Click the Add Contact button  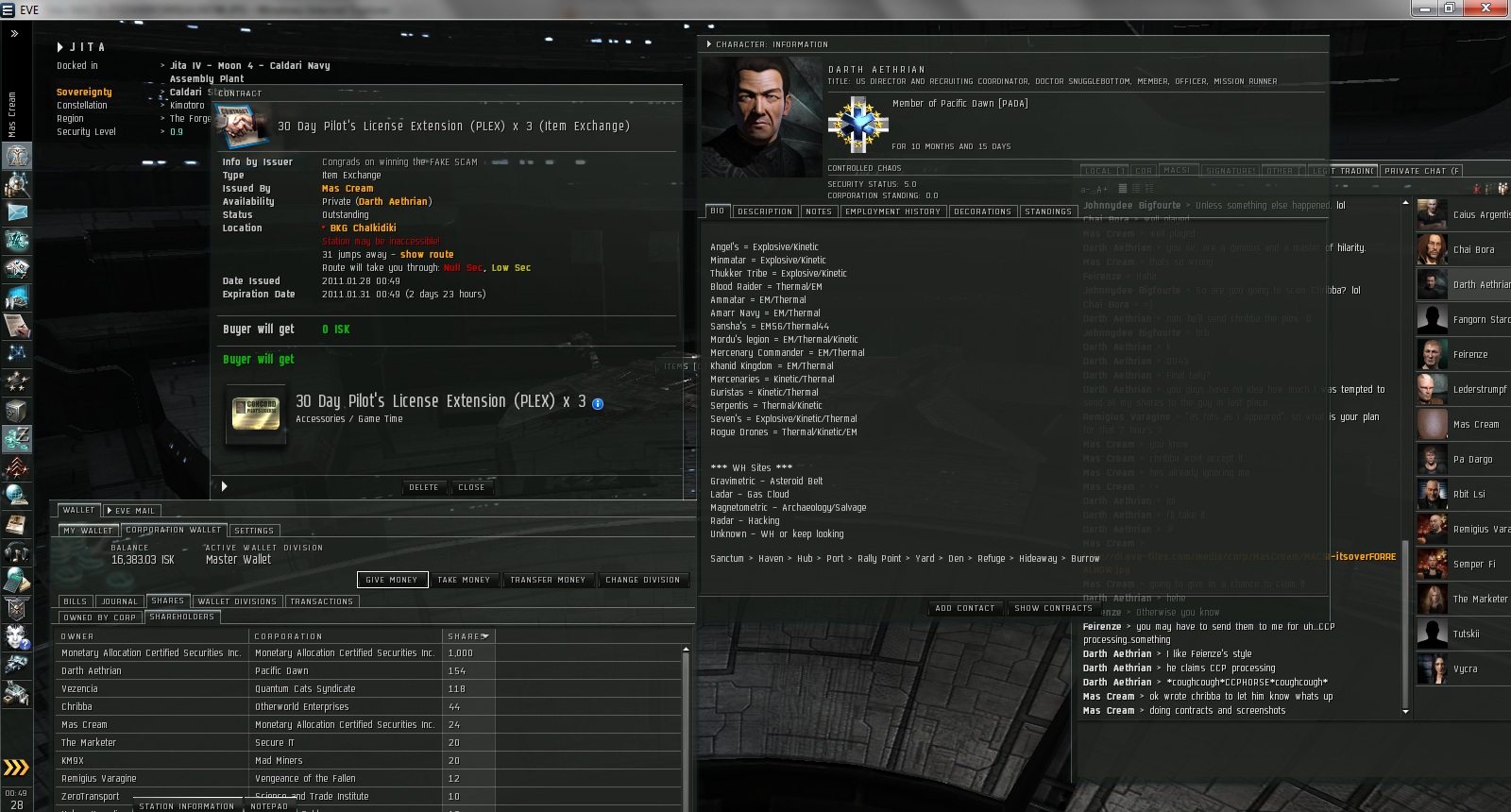tap(964, 608)
